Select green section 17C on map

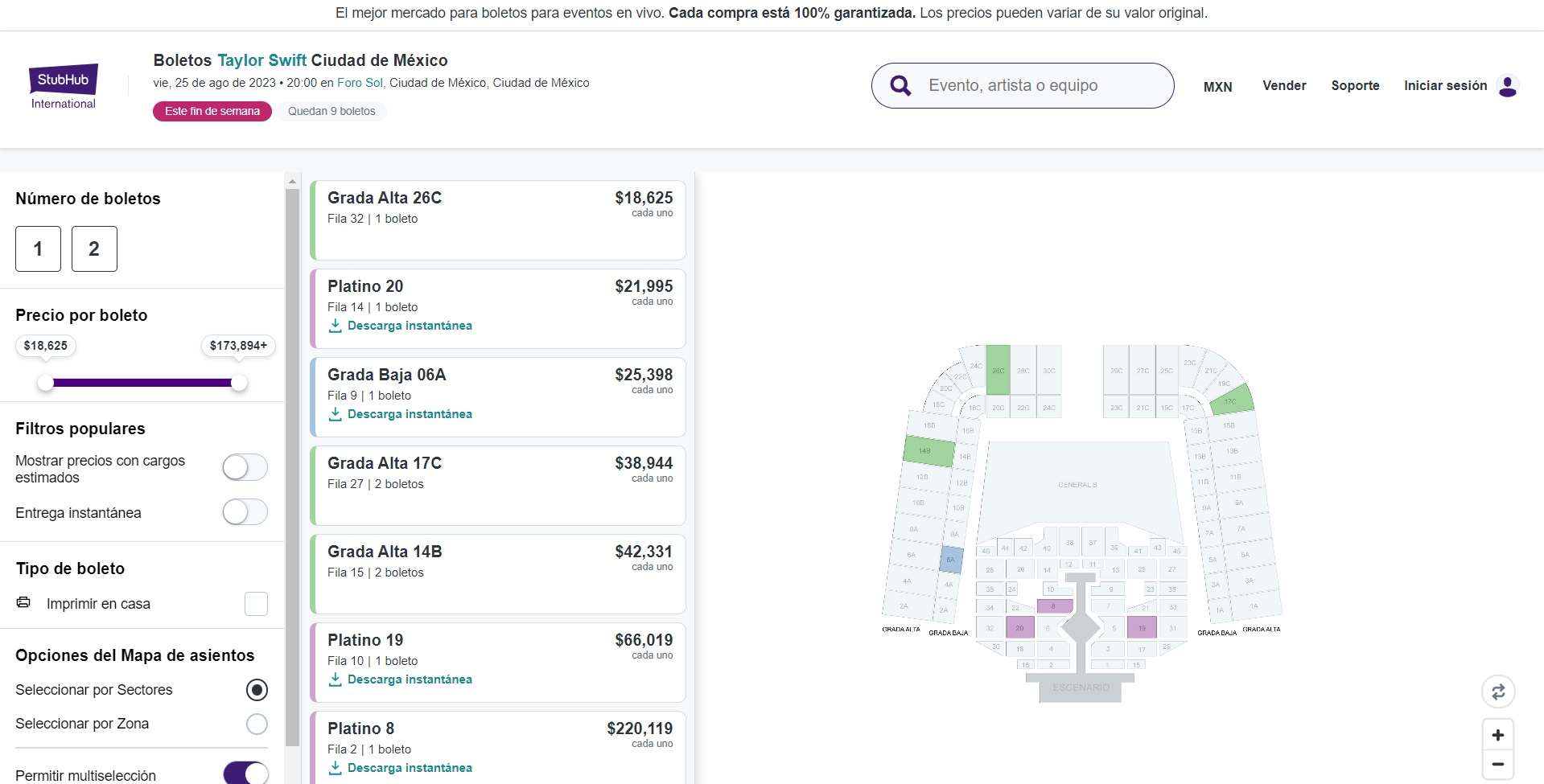click(x=1232, y=400)
